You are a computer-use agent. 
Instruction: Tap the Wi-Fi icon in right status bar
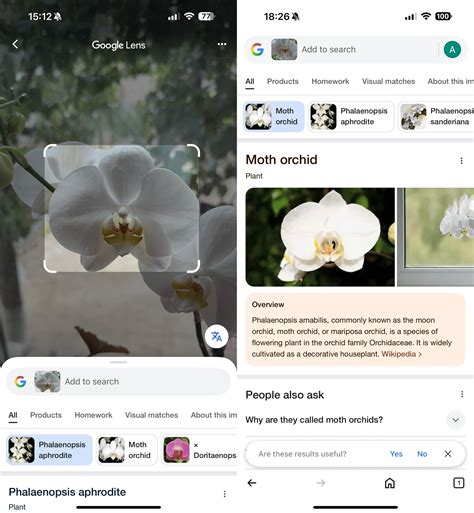[x=426, y=16]
